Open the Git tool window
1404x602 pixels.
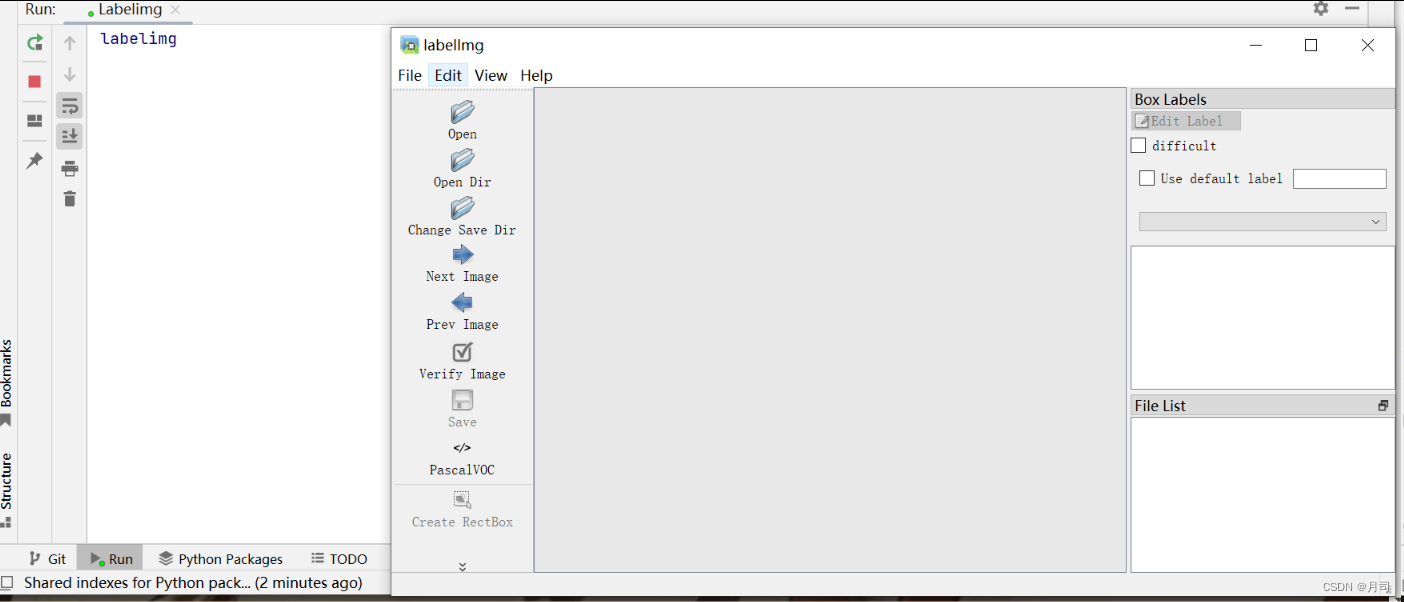click(x=48, y=559)
